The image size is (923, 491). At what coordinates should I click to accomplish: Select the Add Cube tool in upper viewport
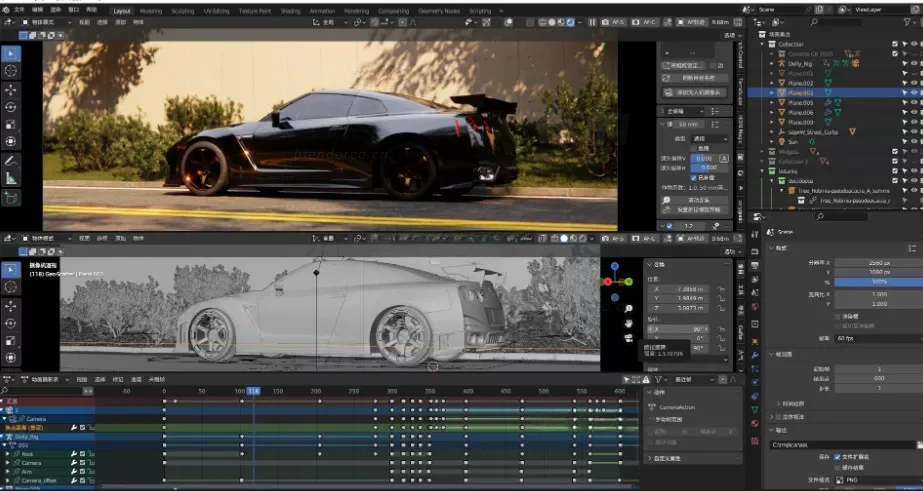(x=11, y=198)
